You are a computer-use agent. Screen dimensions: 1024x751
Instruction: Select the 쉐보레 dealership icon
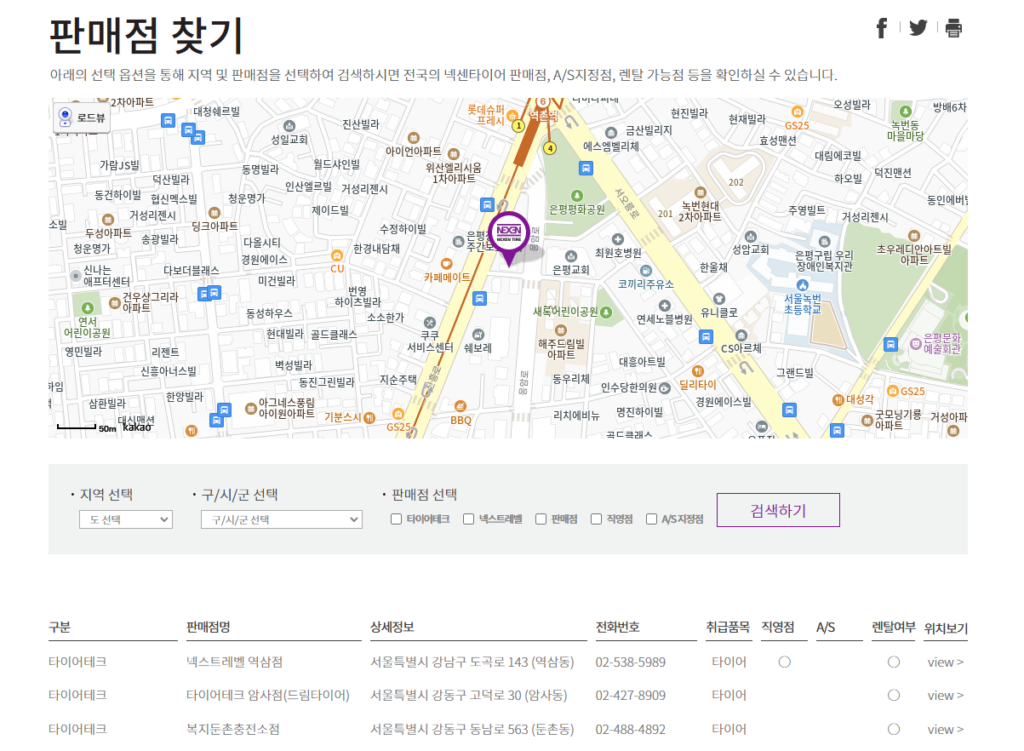tap(478, 334)
